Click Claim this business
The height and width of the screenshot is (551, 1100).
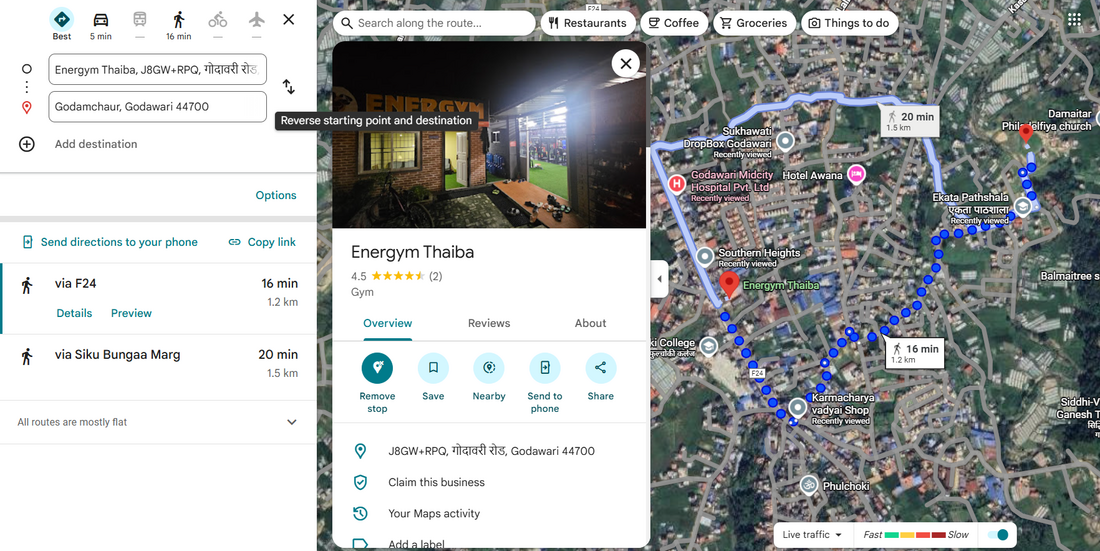tap(490, 482)
